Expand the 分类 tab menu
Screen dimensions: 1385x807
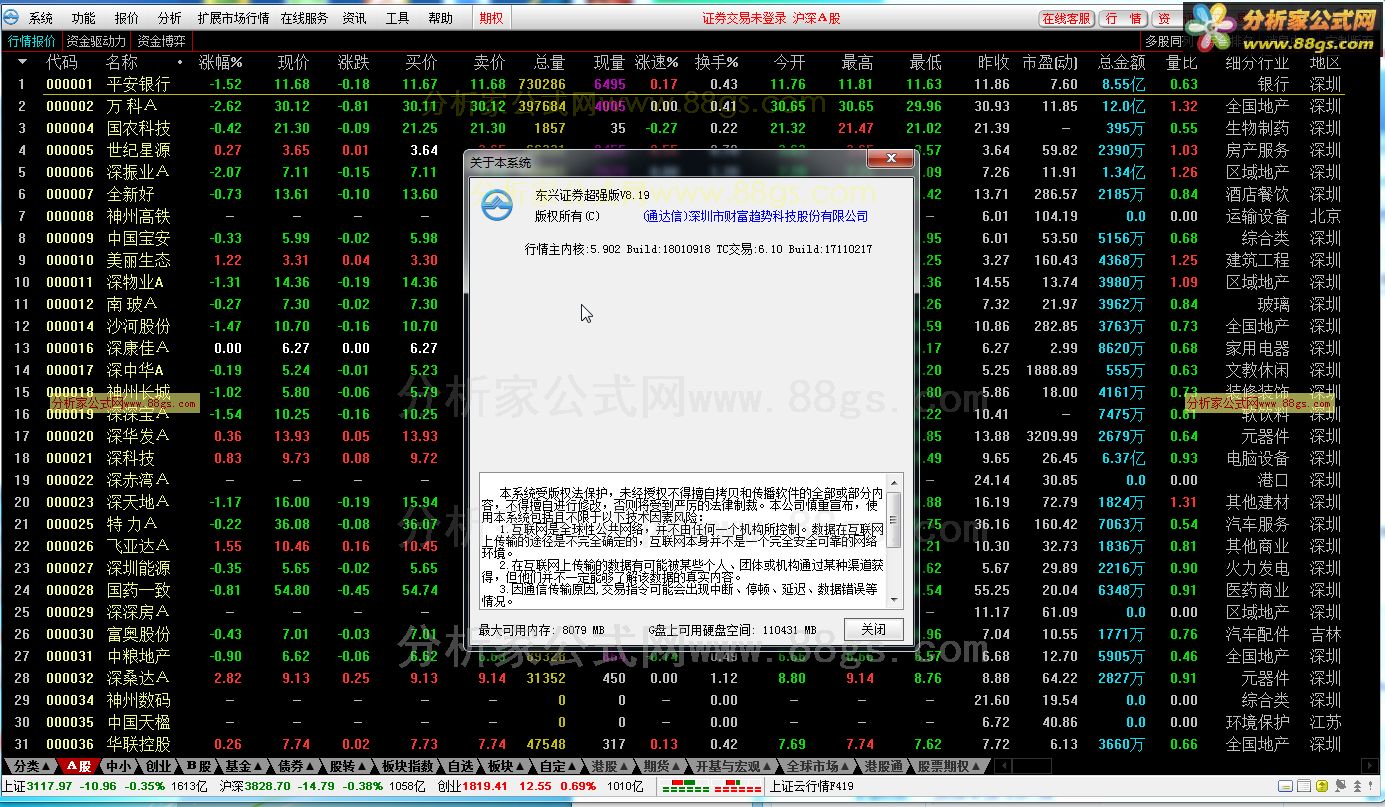coord(47,766)
